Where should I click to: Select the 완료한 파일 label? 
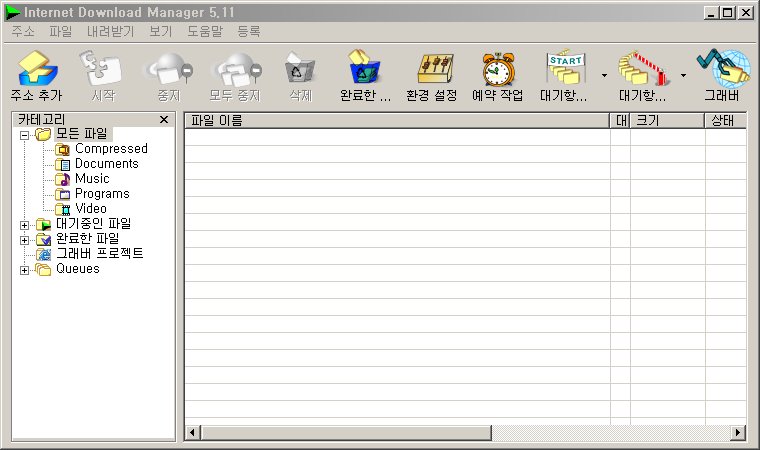(x=88, y=239)
